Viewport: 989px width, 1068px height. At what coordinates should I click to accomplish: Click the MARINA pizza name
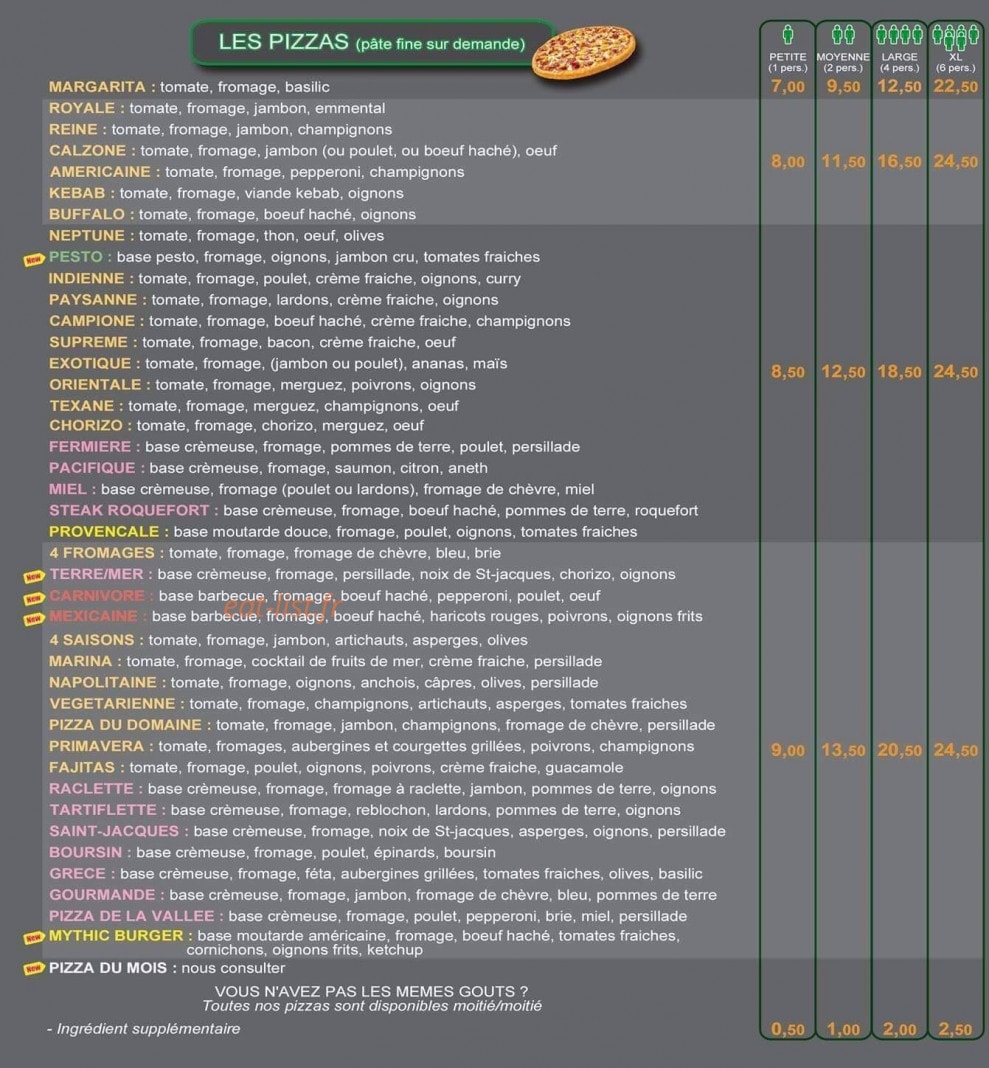pos(80,661)
